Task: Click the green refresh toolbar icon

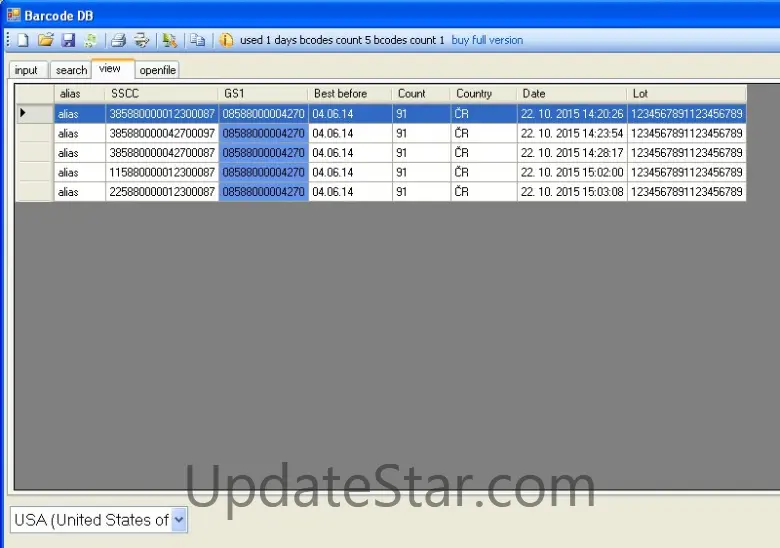Action: [91, 40]
